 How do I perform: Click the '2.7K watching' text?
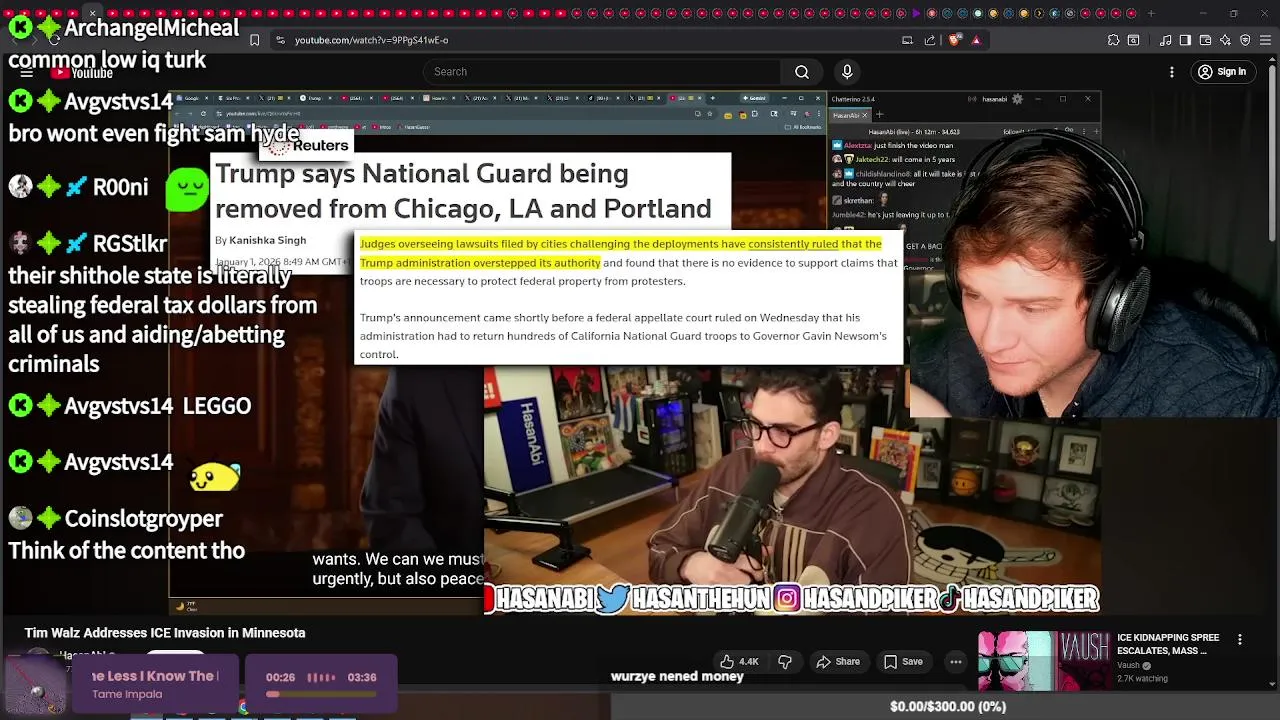[x=1142, y=679]
